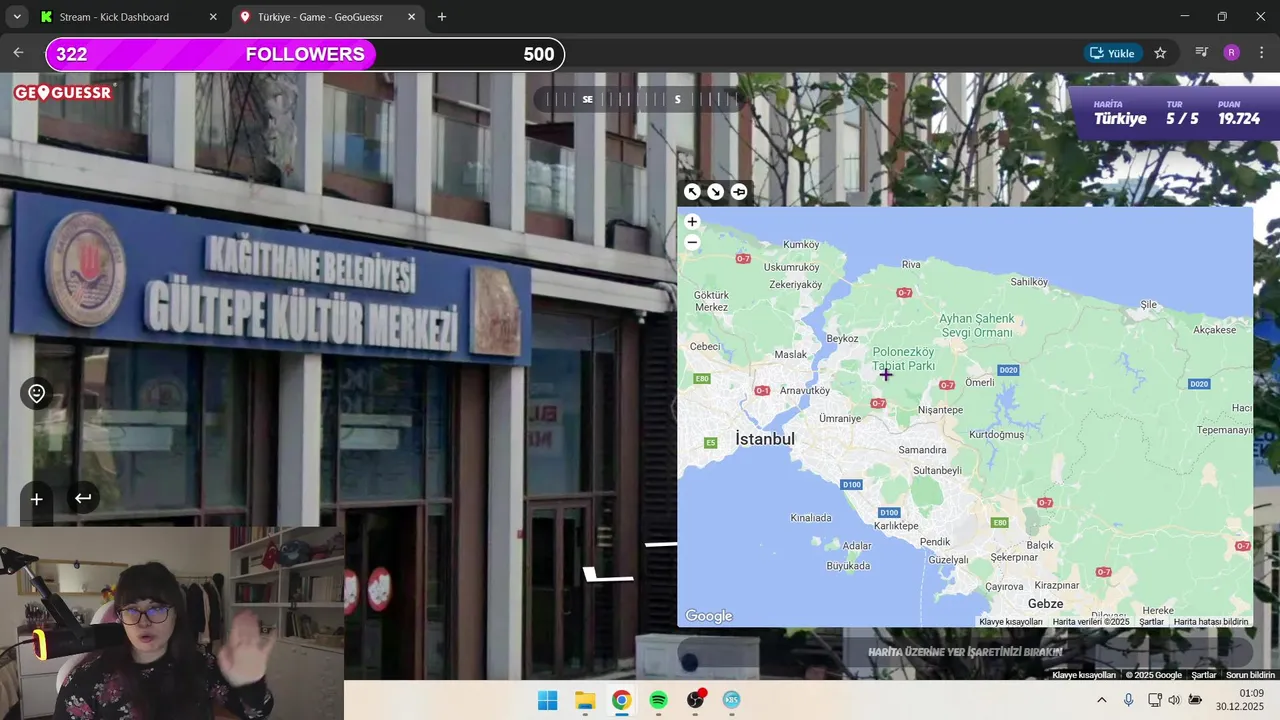Zoom in on the guess map
The width and height of the screenshot is (1280, 720).
click(x=692, y=222)
